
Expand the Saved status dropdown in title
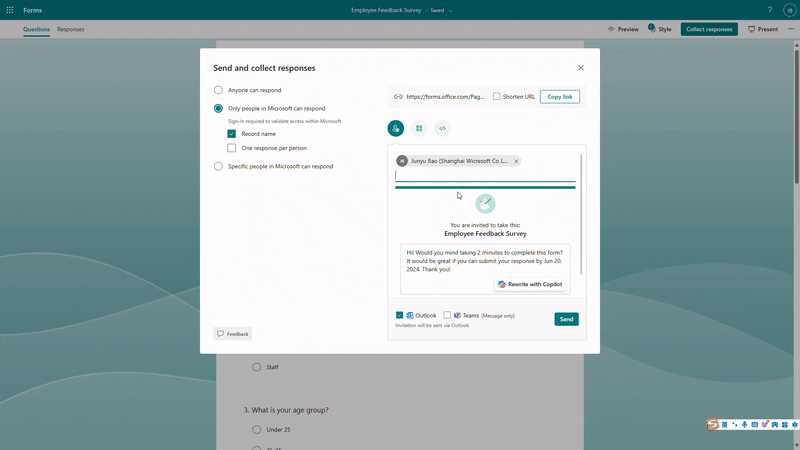coord(450,10)
